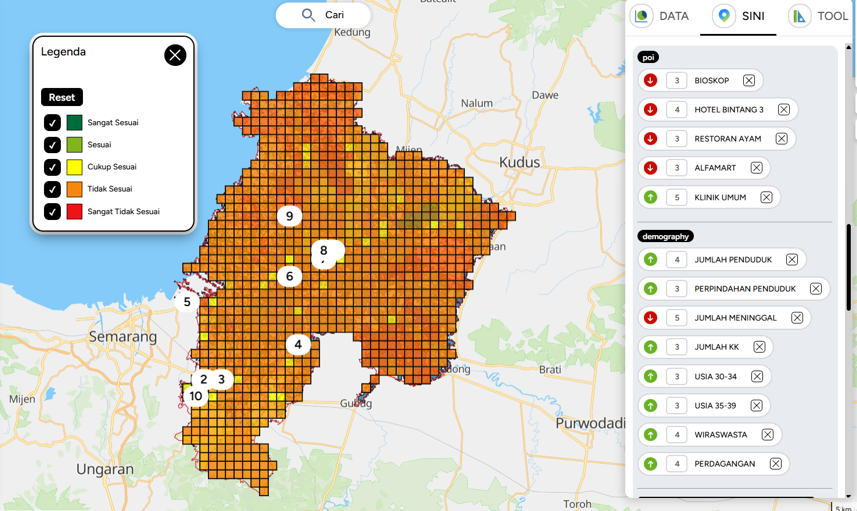857x511 pixels.
Task: Click the orange Tidak Sesuai color swatch
Action: [x=74, y=189]
